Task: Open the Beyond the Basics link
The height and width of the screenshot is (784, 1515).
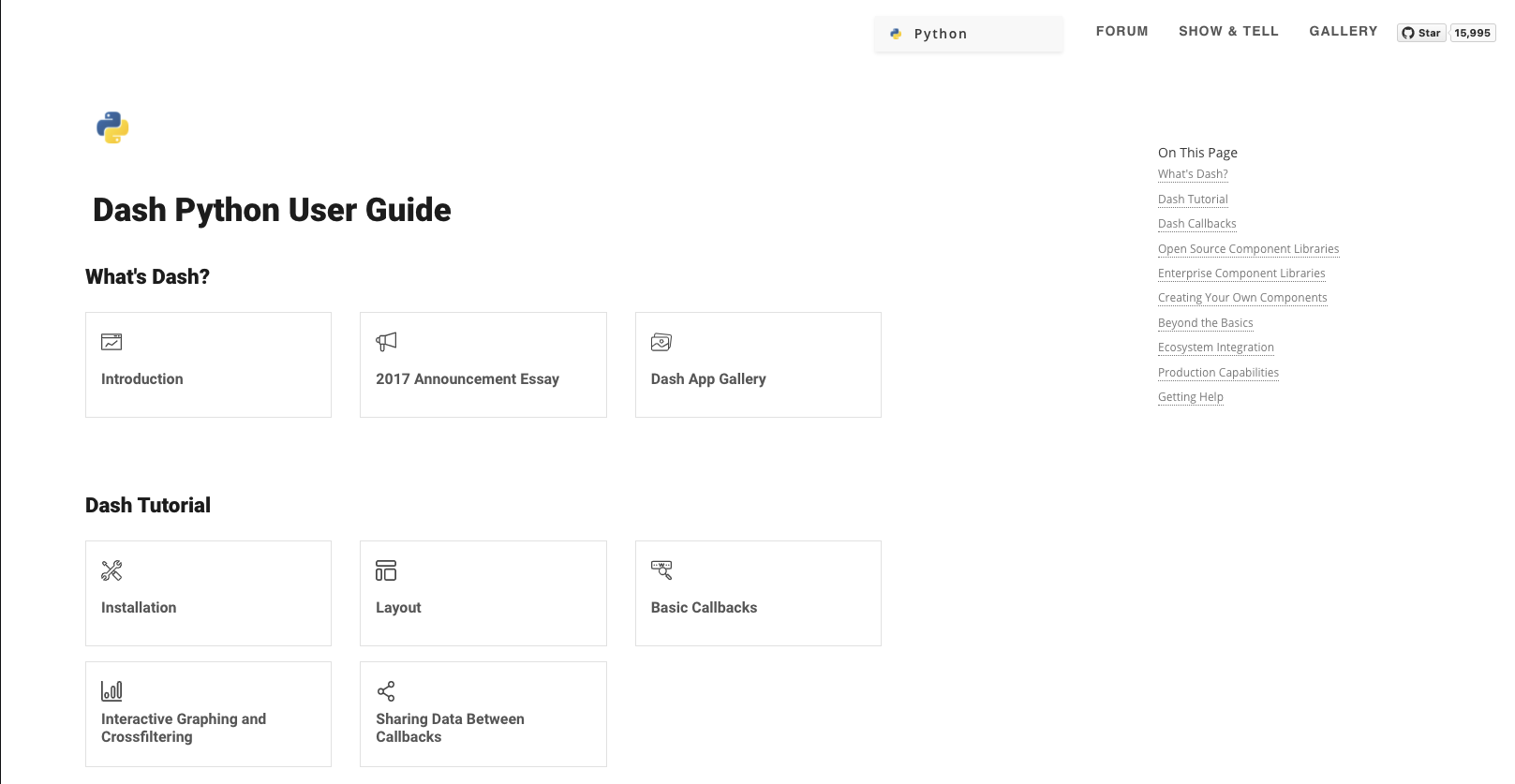Action: click(1205, 323)
